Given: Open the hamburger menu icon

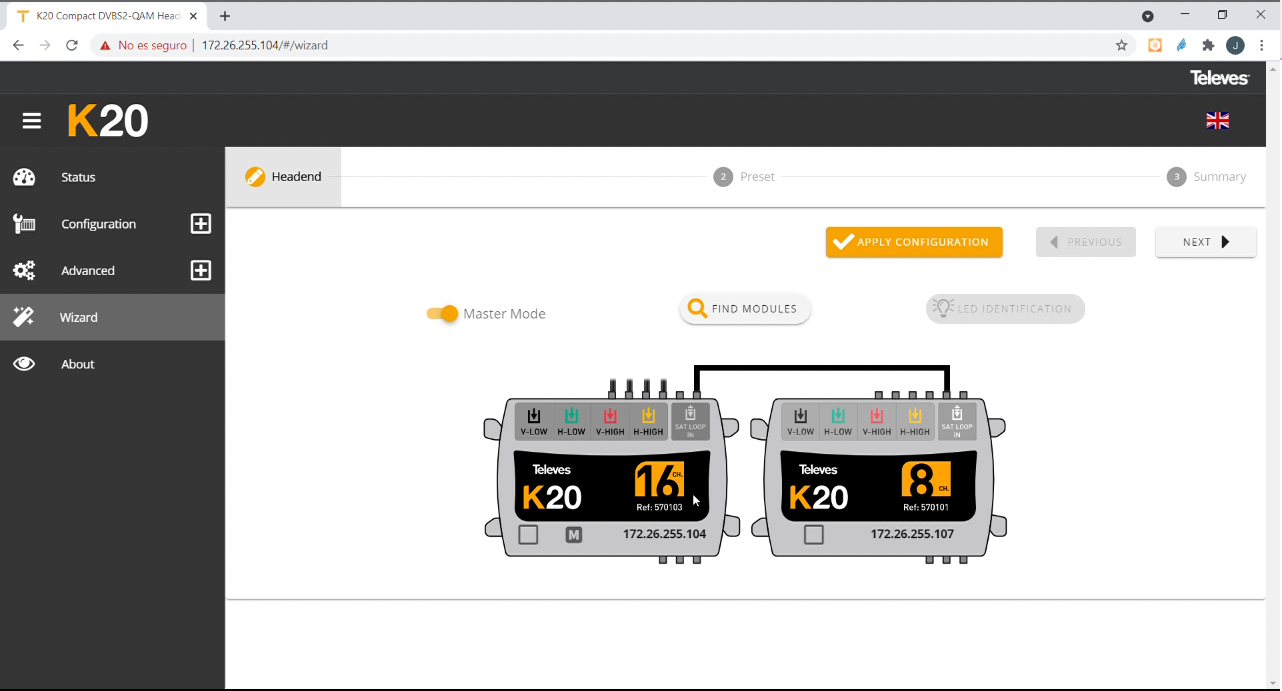Looking at the screenshot, I should pos(32,121).
